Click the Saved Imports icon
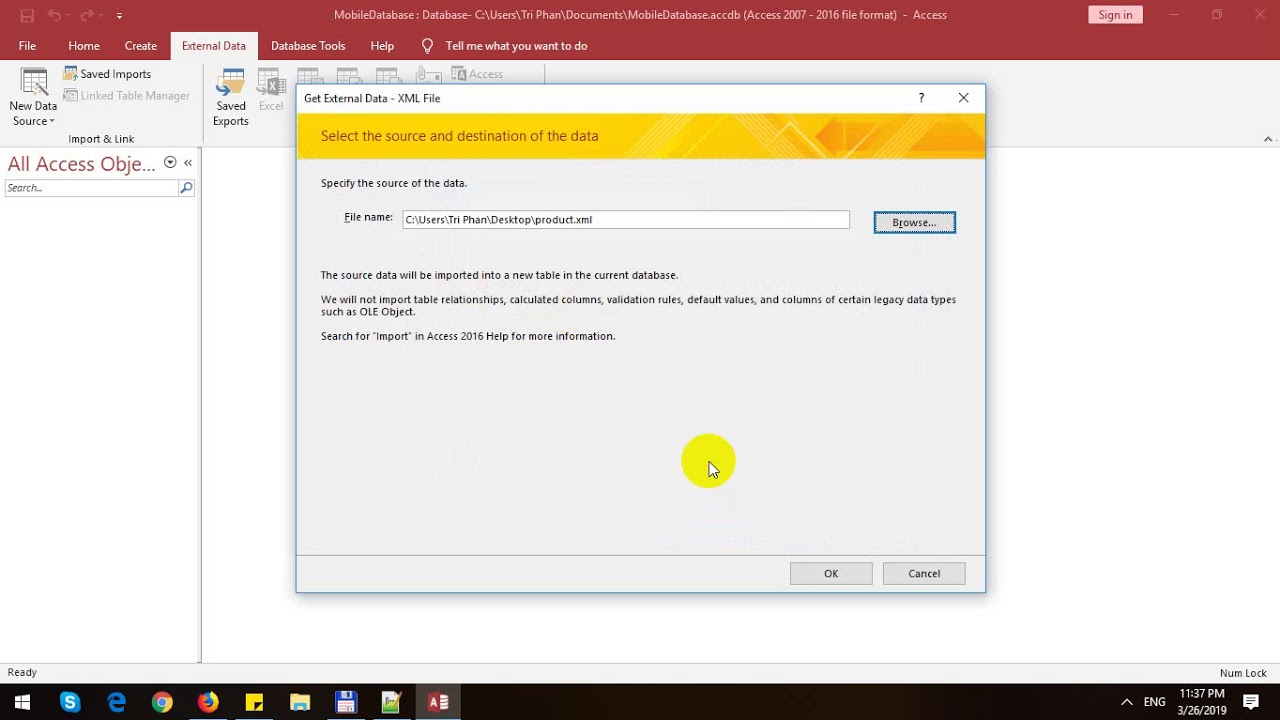This screenshot has height=720, width=1280. (x=71, y=74)
